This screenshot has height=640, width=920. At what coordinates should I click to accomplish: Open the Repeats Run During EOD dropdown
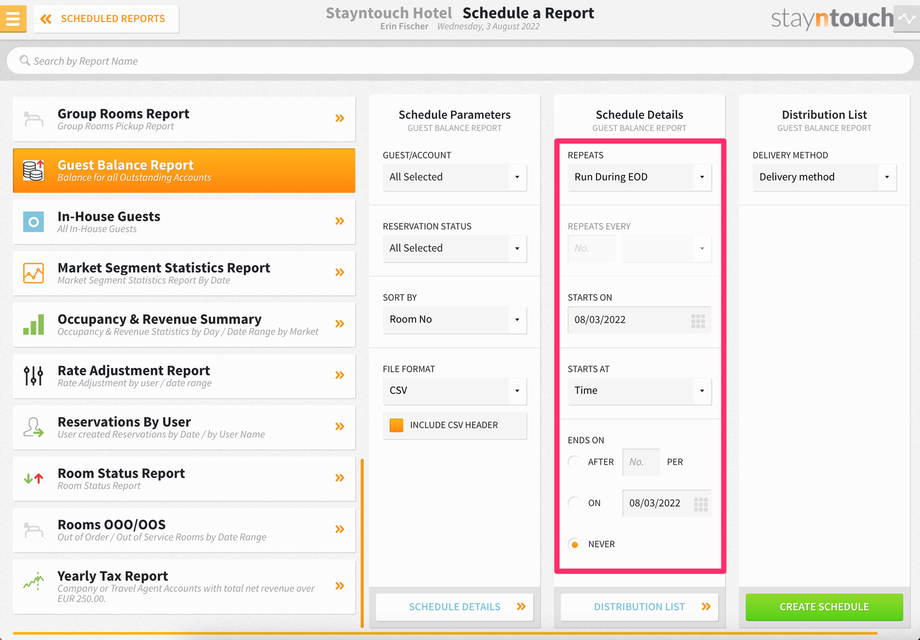point(640,177)
